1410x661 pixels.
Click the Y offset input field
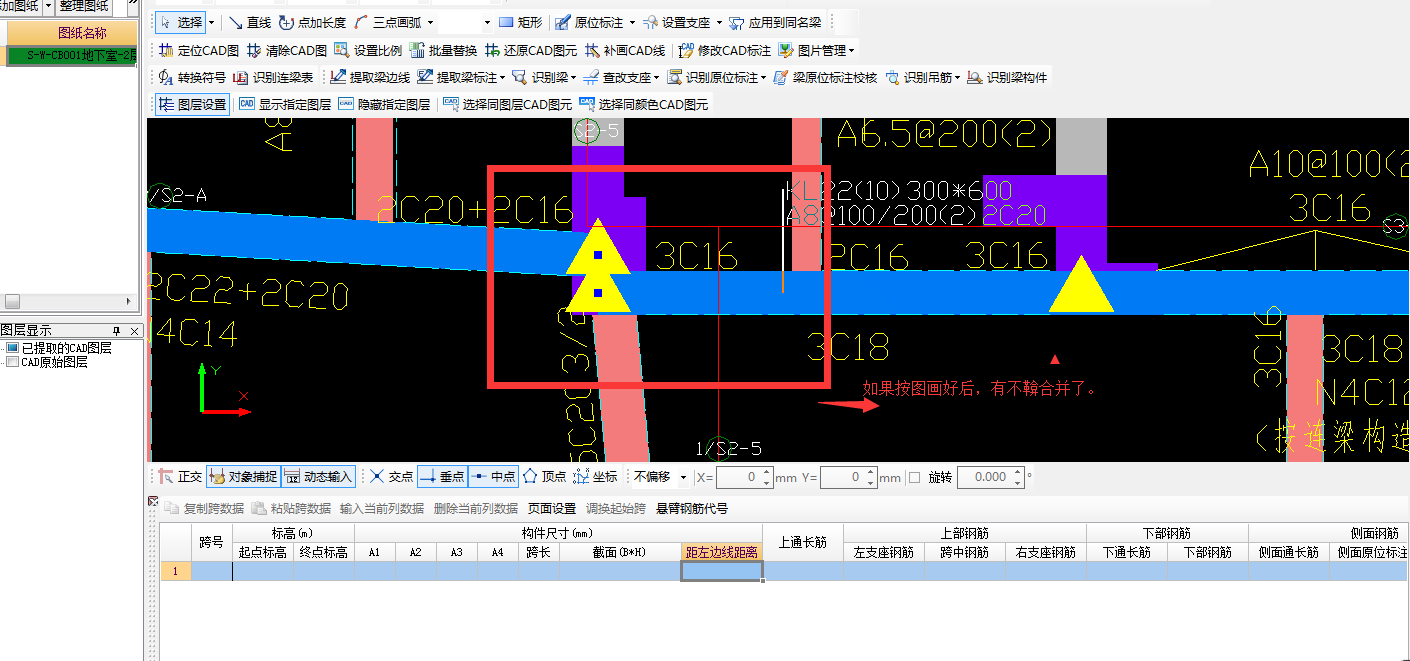849,478
